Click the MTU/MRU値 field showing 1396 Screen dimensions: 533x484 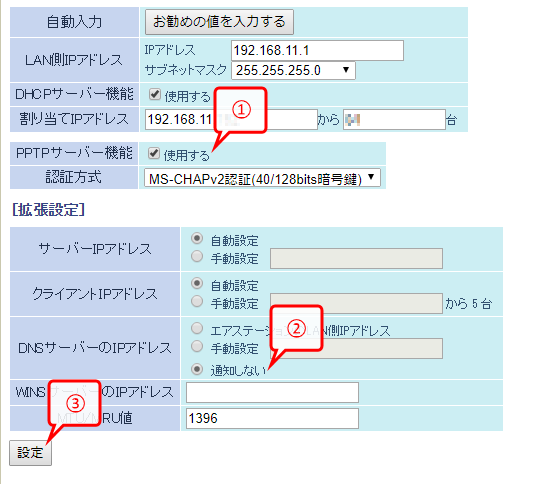click(272, 418)
